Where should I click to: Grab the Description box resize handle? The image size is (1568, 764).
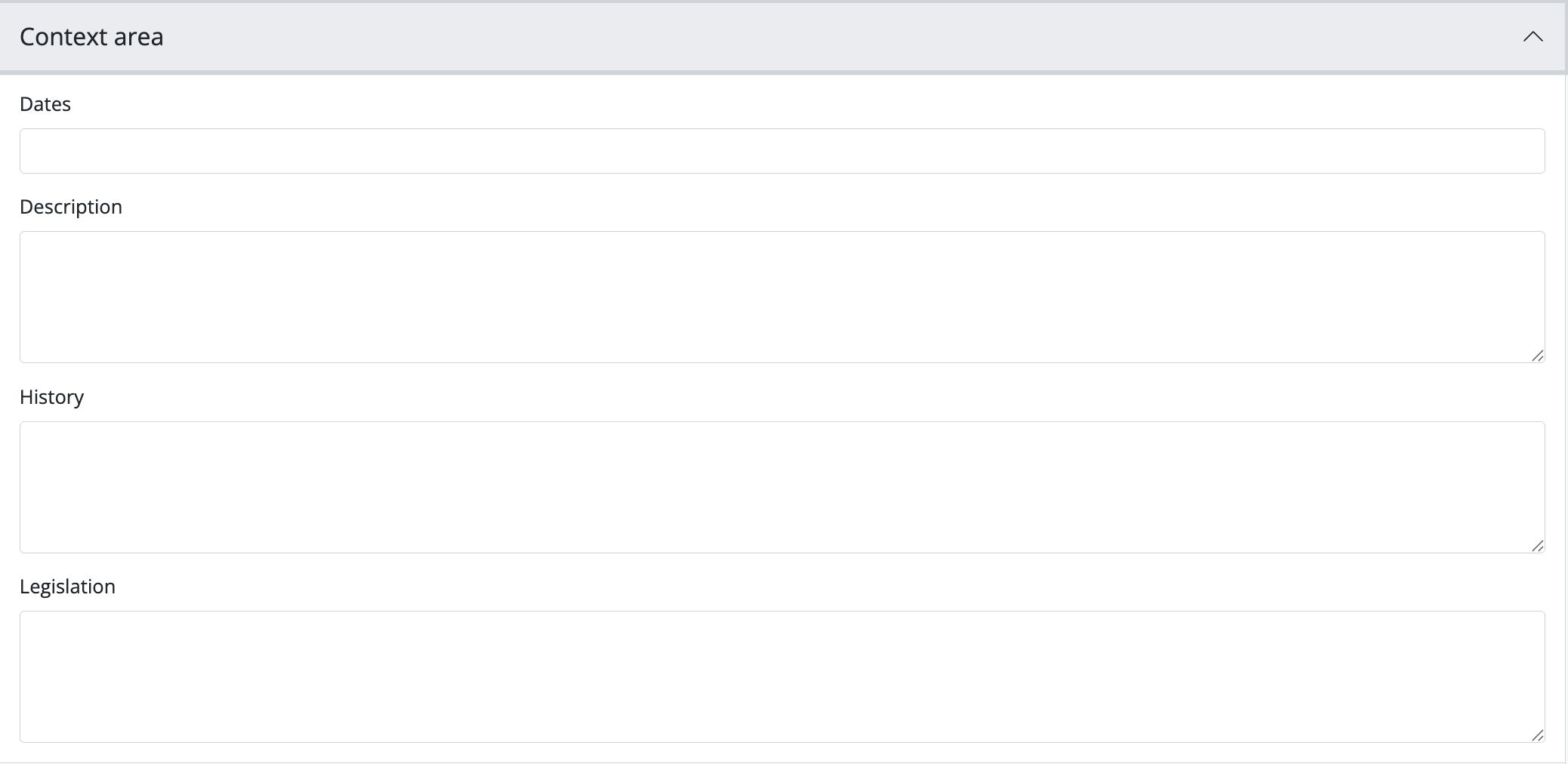1537,356
